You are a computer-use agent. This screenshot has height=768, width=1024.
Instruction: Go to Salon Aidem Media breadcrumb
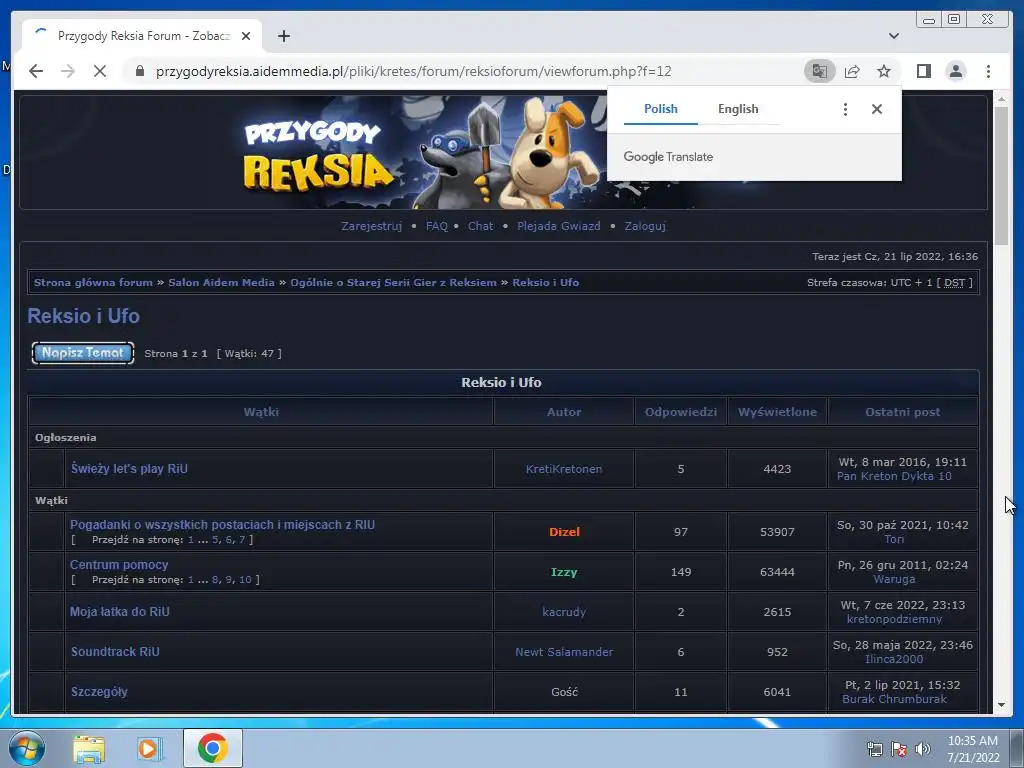pos(221,283)
